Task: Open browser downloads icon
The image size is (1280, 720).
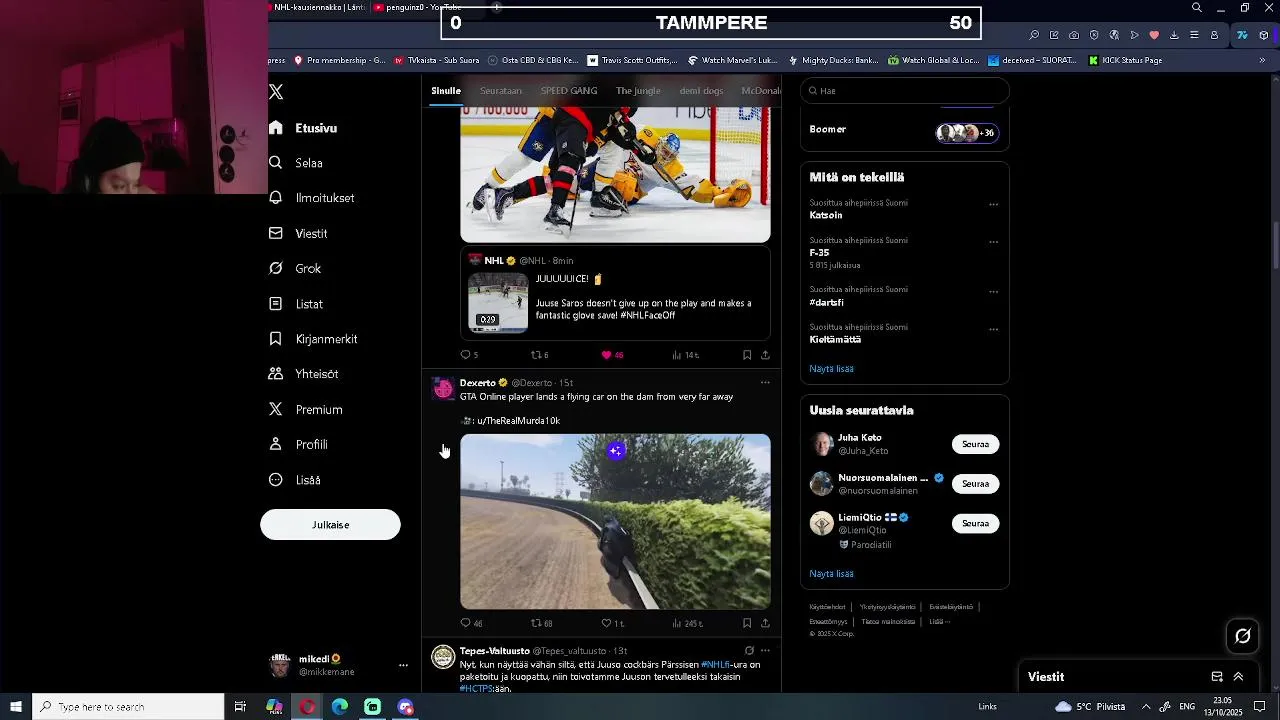Action: pyautogui.click(x=1174, y=35)
